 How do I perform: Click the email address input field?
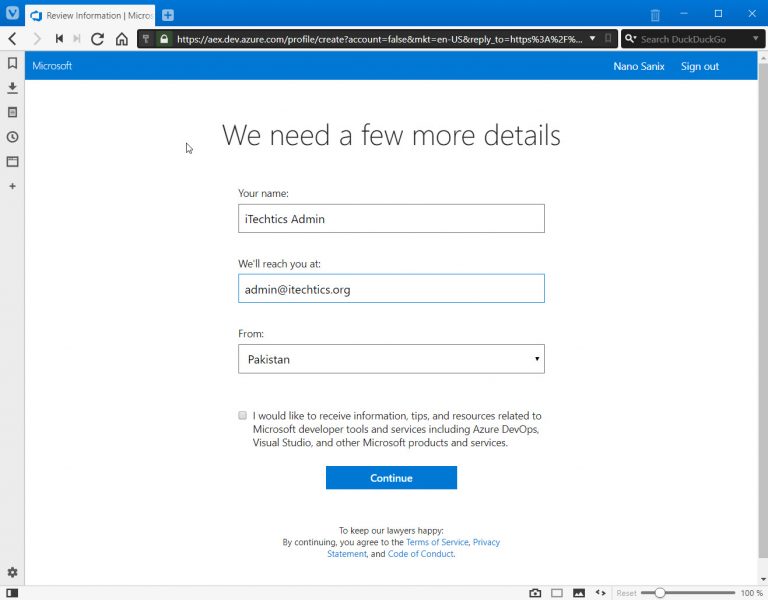[x=391, y=288]
